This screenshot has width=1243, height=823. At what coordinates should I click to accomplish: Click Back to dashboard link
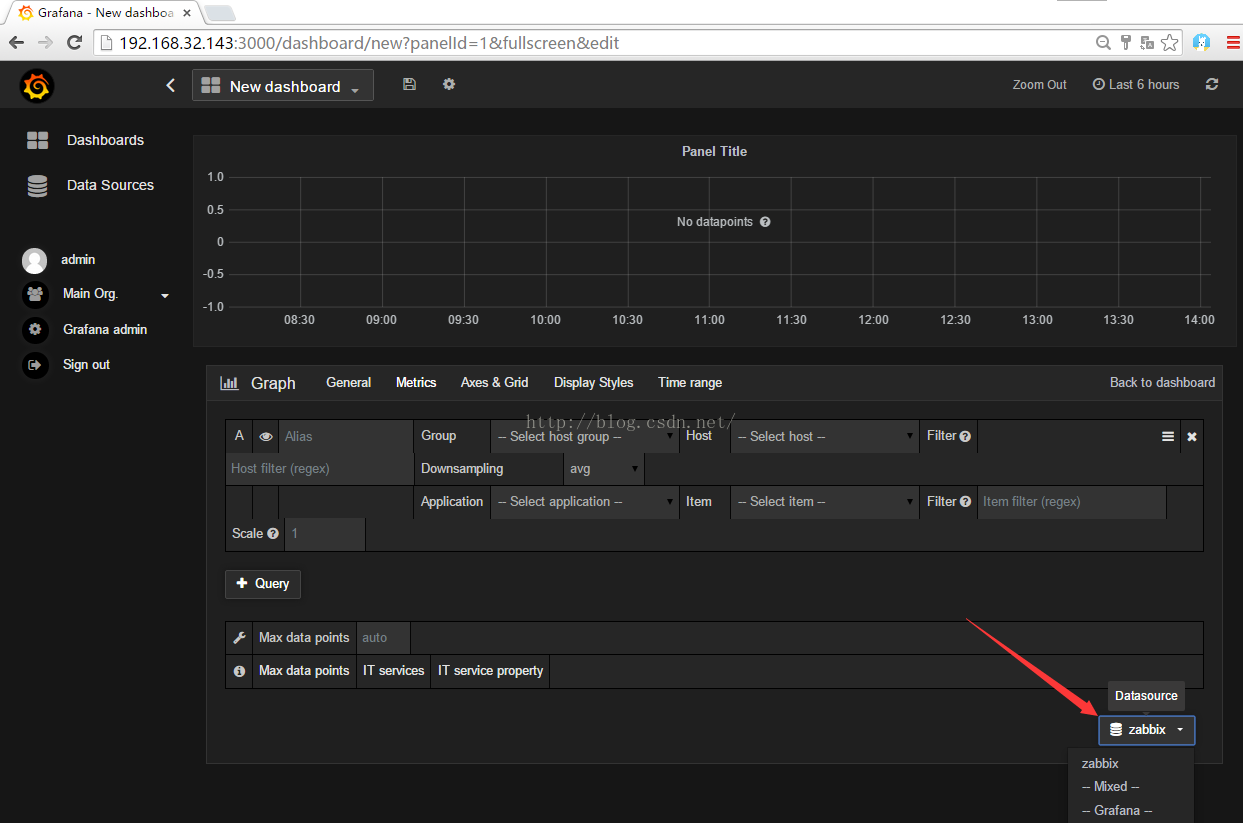pos(1163,383)
